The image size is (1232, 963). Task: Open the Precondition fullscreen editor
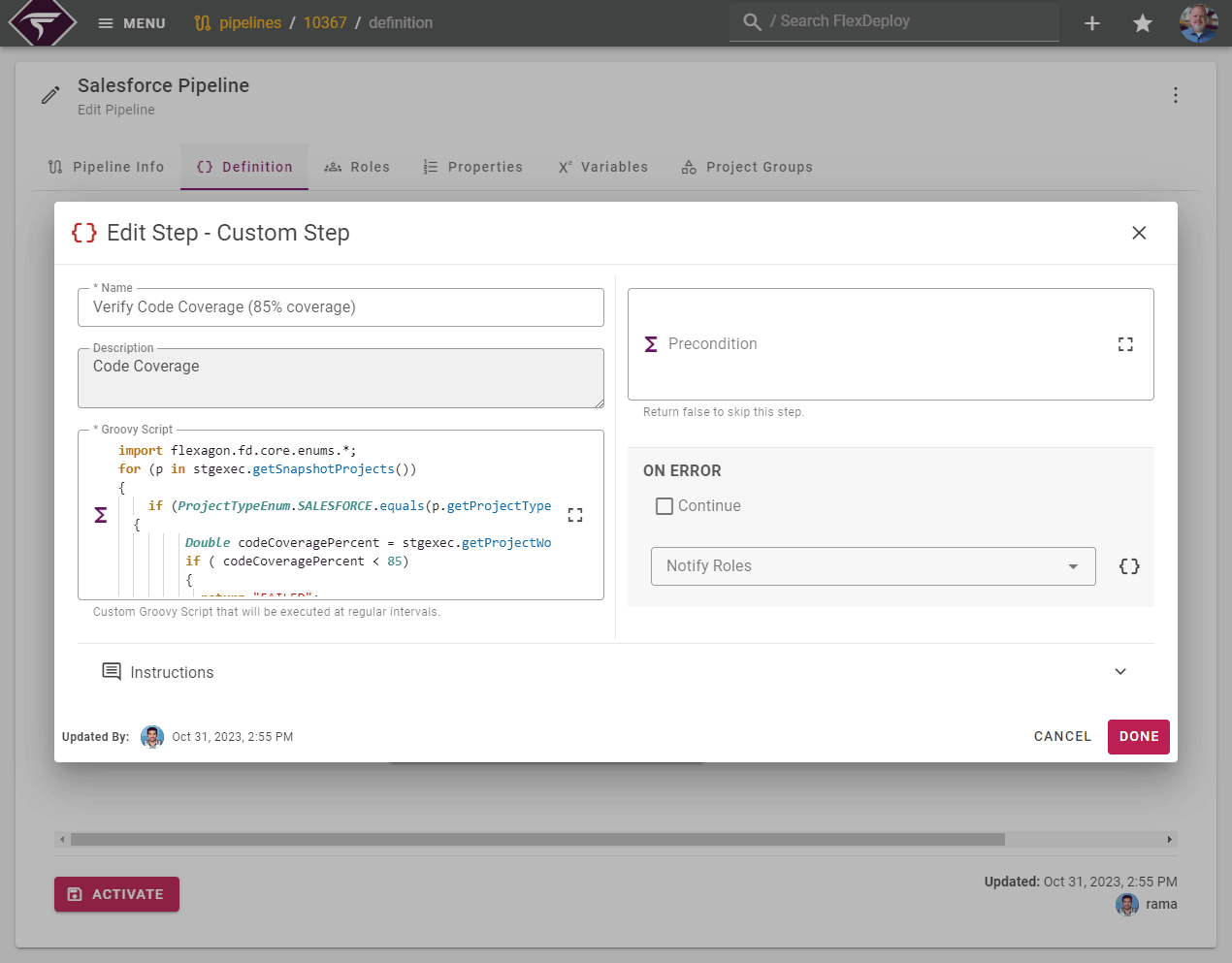click(x=1125, y=343)
